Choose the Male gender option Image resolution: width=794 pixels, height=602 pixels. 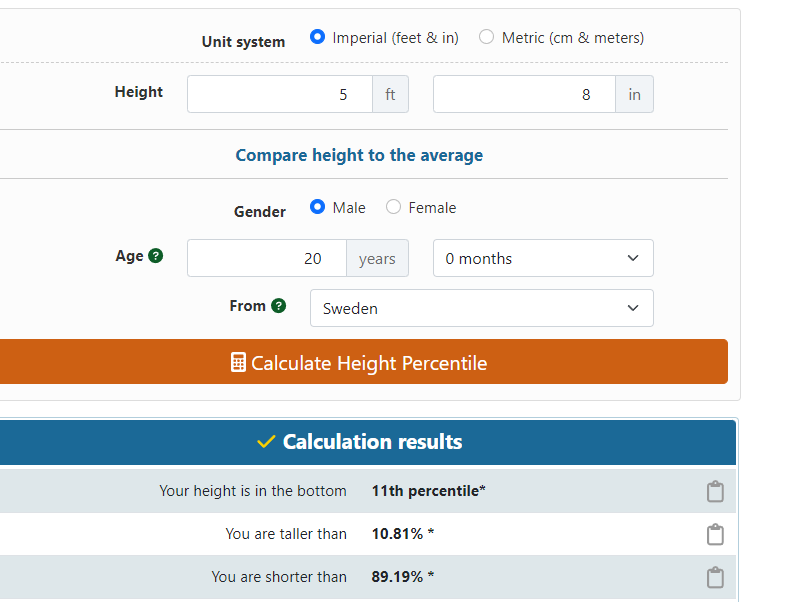318,207
